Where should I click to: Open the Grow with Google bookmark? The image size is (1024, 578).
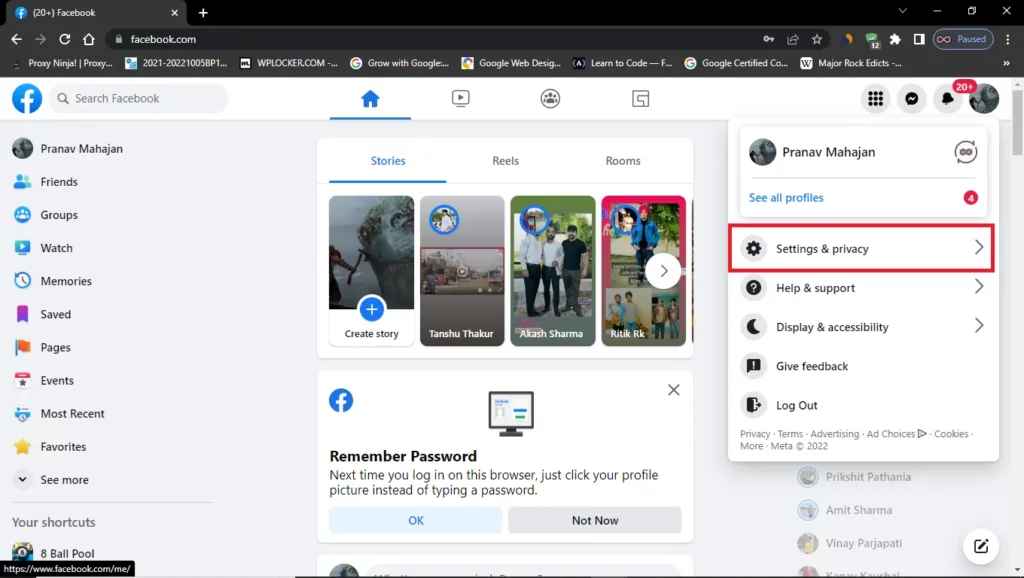(x=400, y=63)
